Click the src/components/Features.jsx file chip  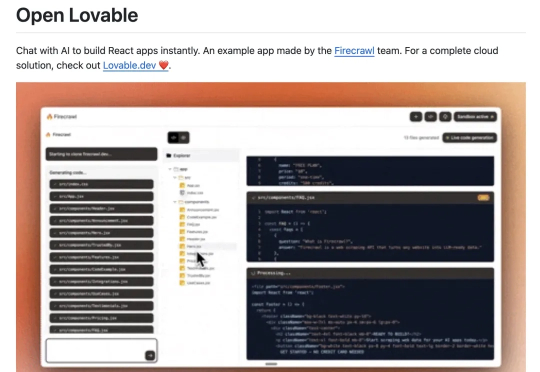click(102, 257)
